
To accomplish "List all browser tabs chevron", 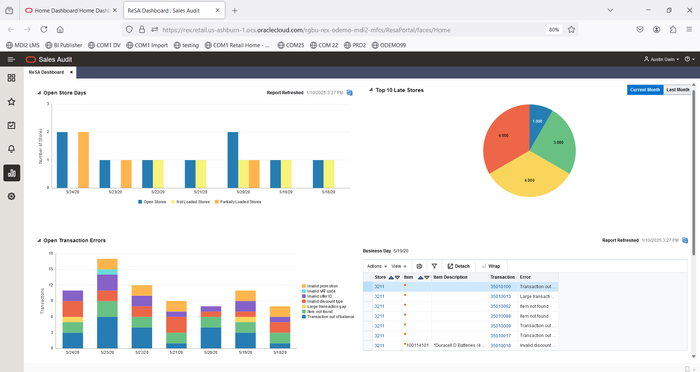I will [x=610, y=10].
